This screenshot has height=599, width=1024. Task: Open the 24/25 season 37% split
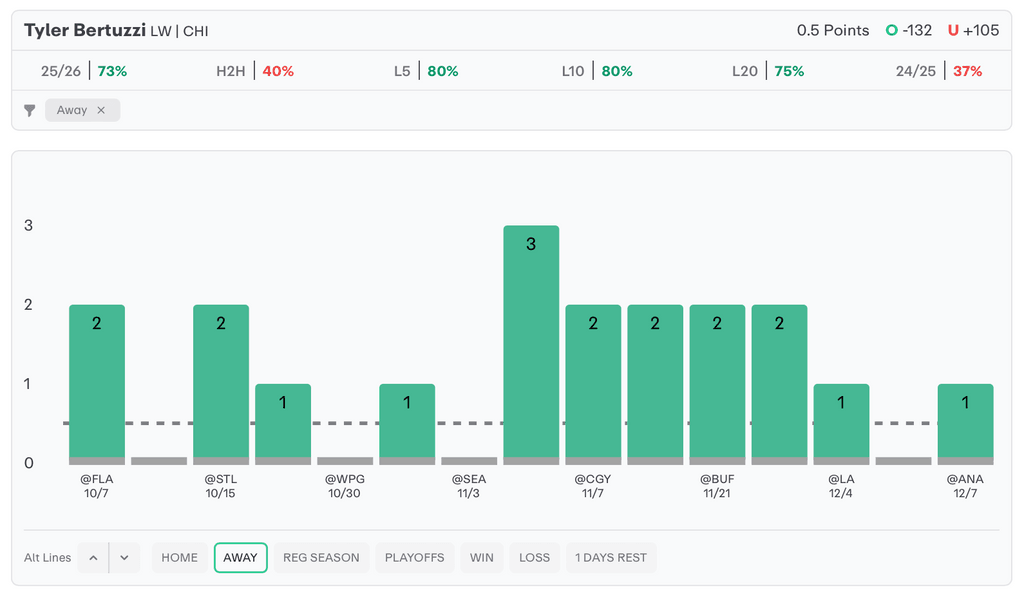[939, 72]
